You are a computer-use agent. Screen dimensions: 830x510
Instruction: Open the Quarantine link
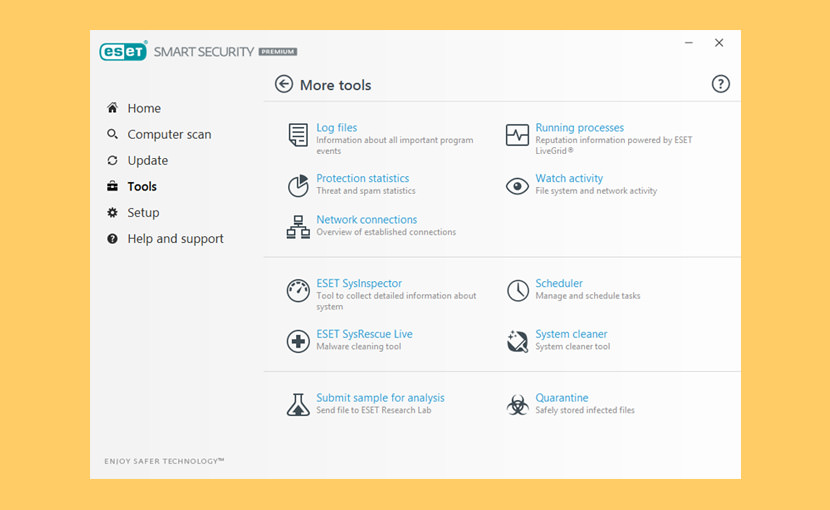point(562,398)
